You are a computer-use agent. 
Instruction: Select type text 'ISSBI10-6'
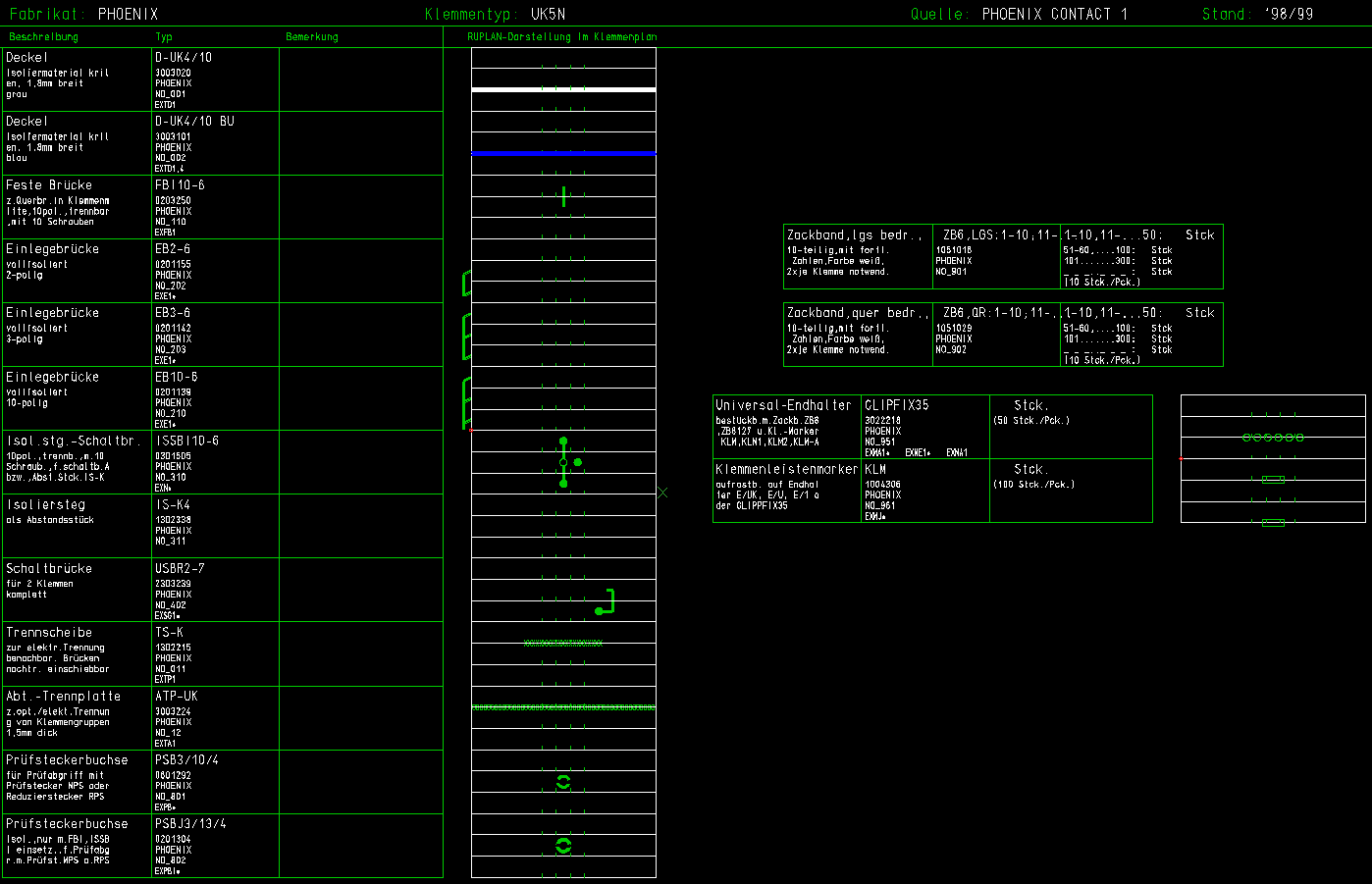pyautogui.click(x=187, y=442)
